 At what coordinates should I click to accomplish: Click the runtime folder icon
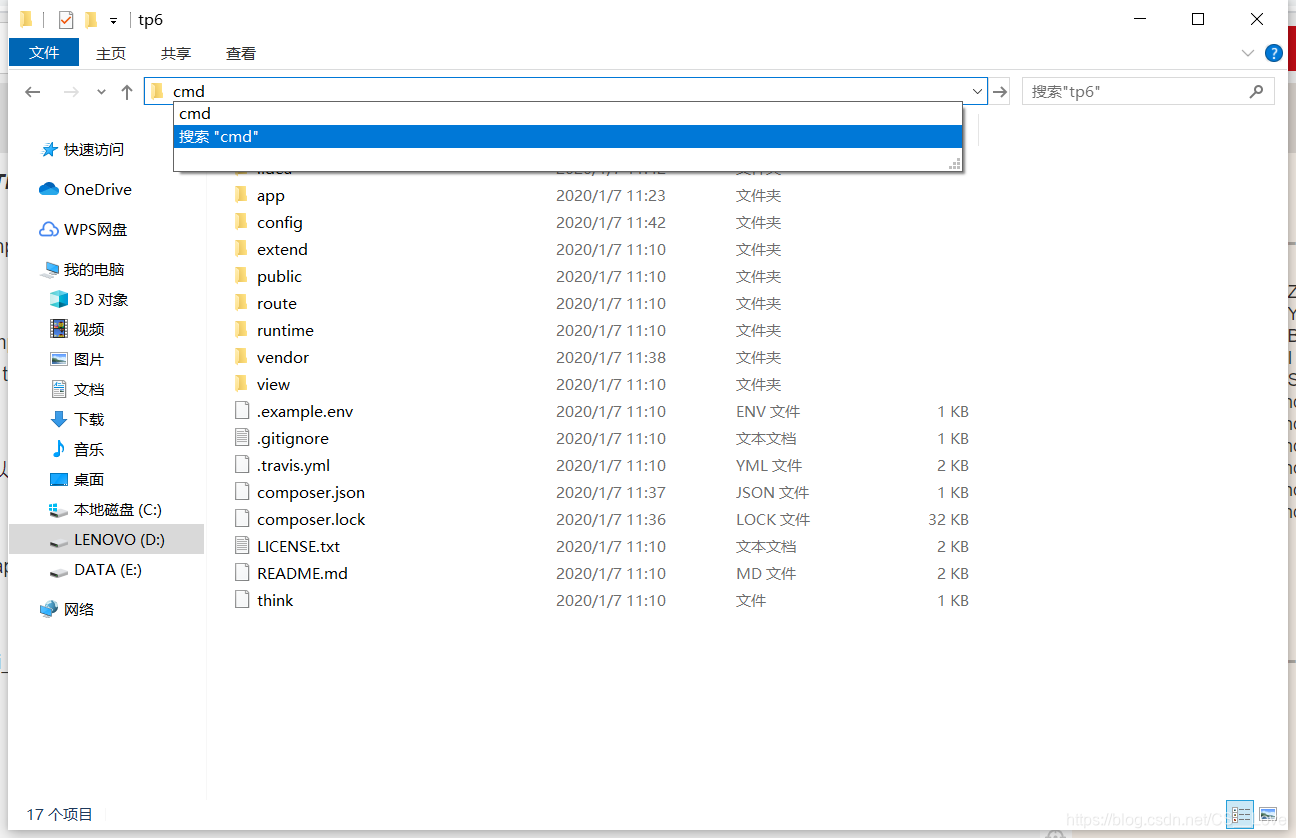click(240, 330)
